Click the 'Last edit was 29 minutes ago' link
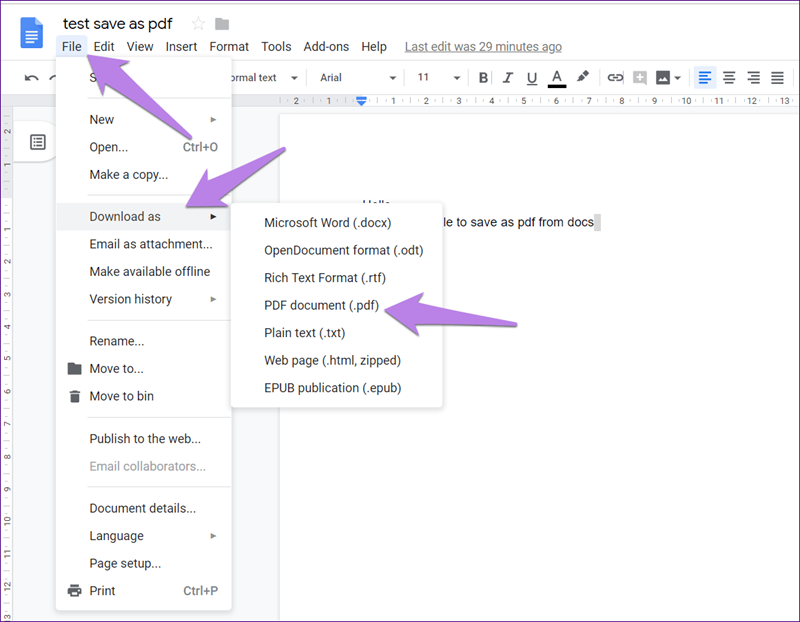The height and width of the screenshot is (622, 800). [483, 47]
